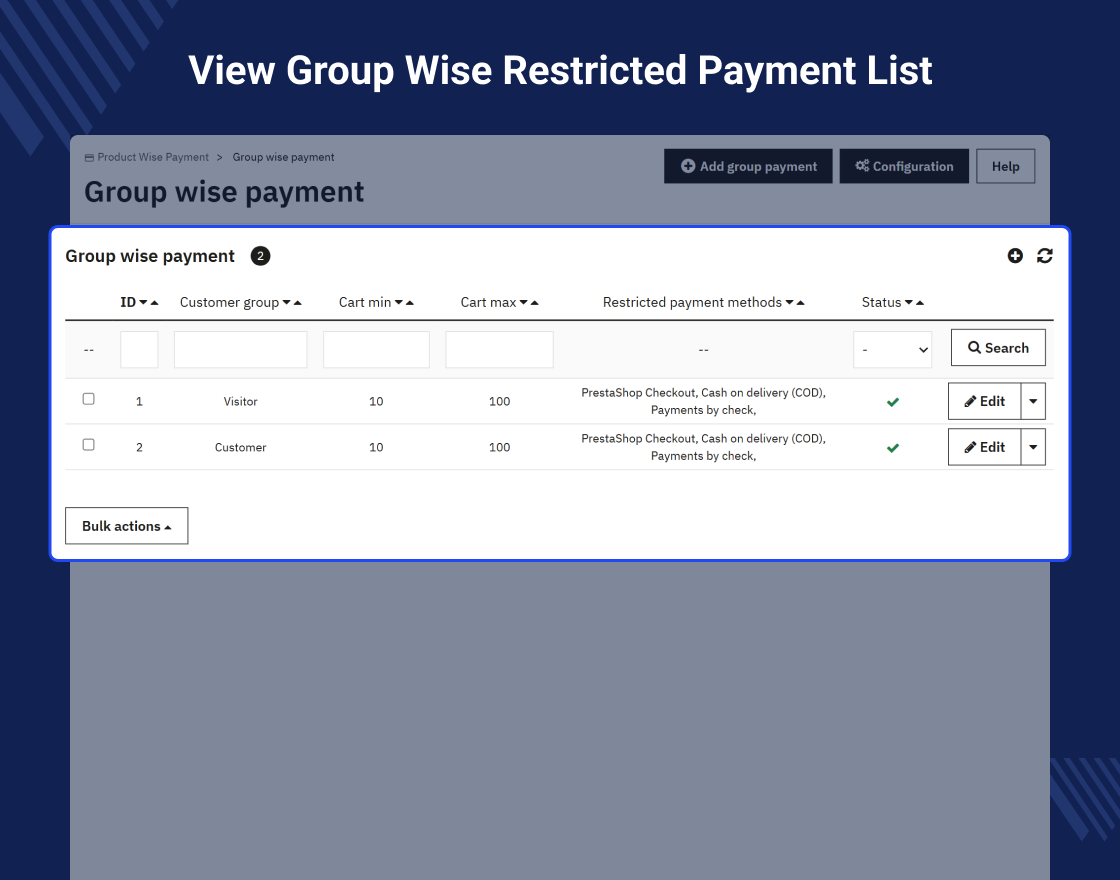Focus the Customer group filter field
This screenshot has height=880, width=1120.
(241, 350)
